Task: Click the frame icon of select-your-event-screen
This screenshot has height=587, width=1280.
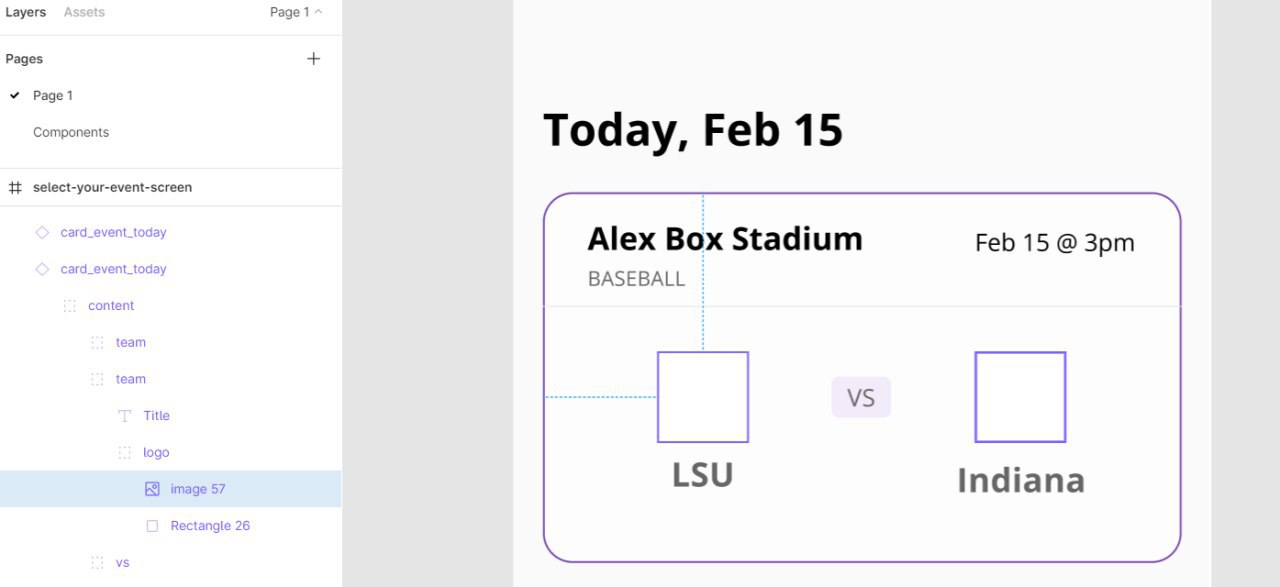Action: coord(15,187)
